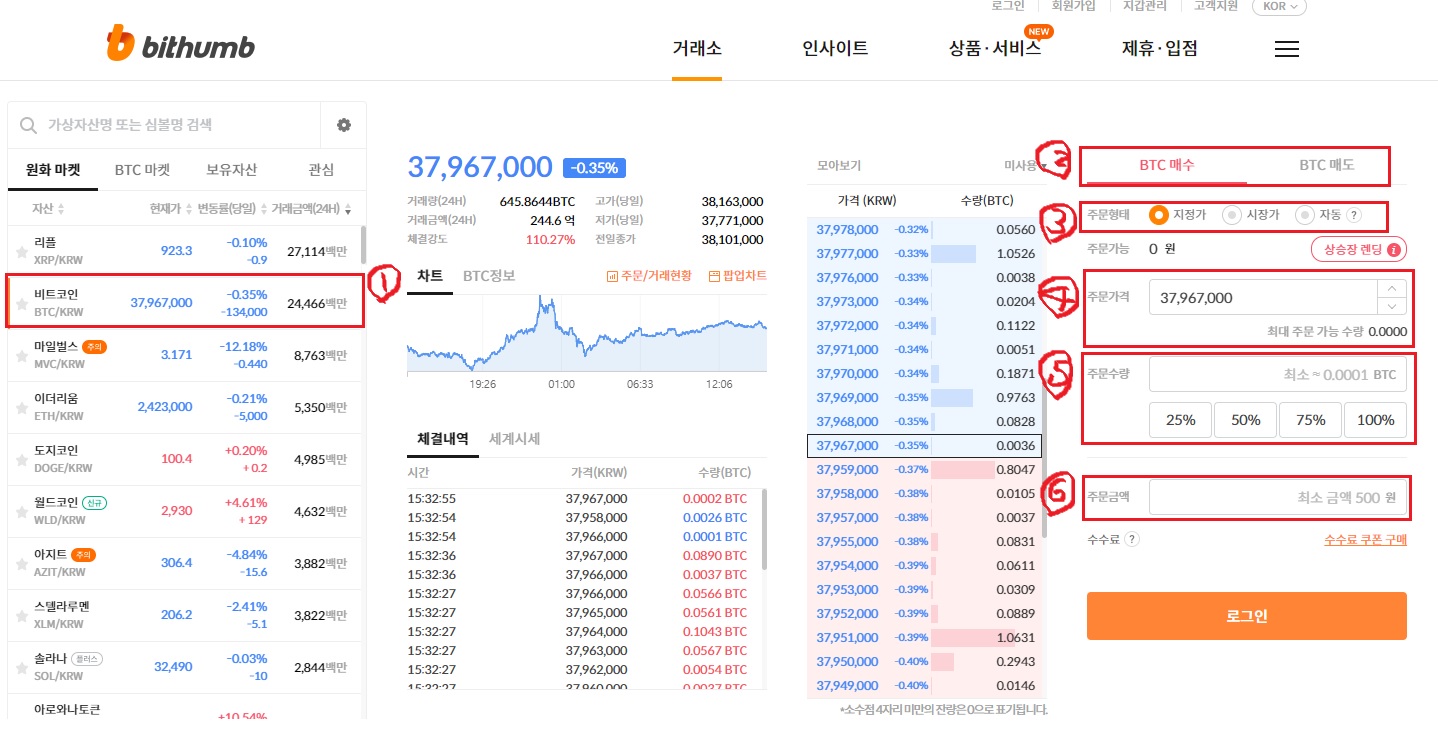
Task: Open the KOR language dropdown
Action: point(1279,6)
